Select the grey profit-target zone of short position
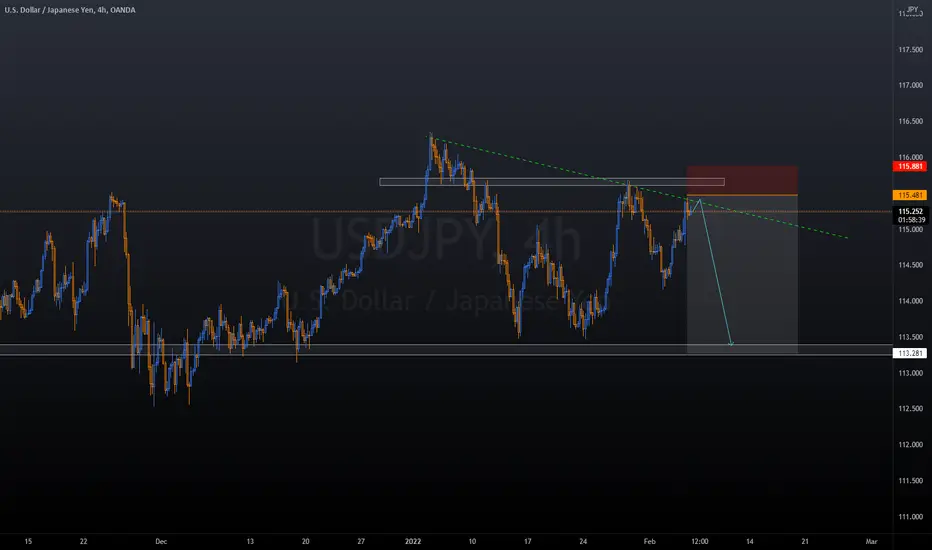 point(742,274)
